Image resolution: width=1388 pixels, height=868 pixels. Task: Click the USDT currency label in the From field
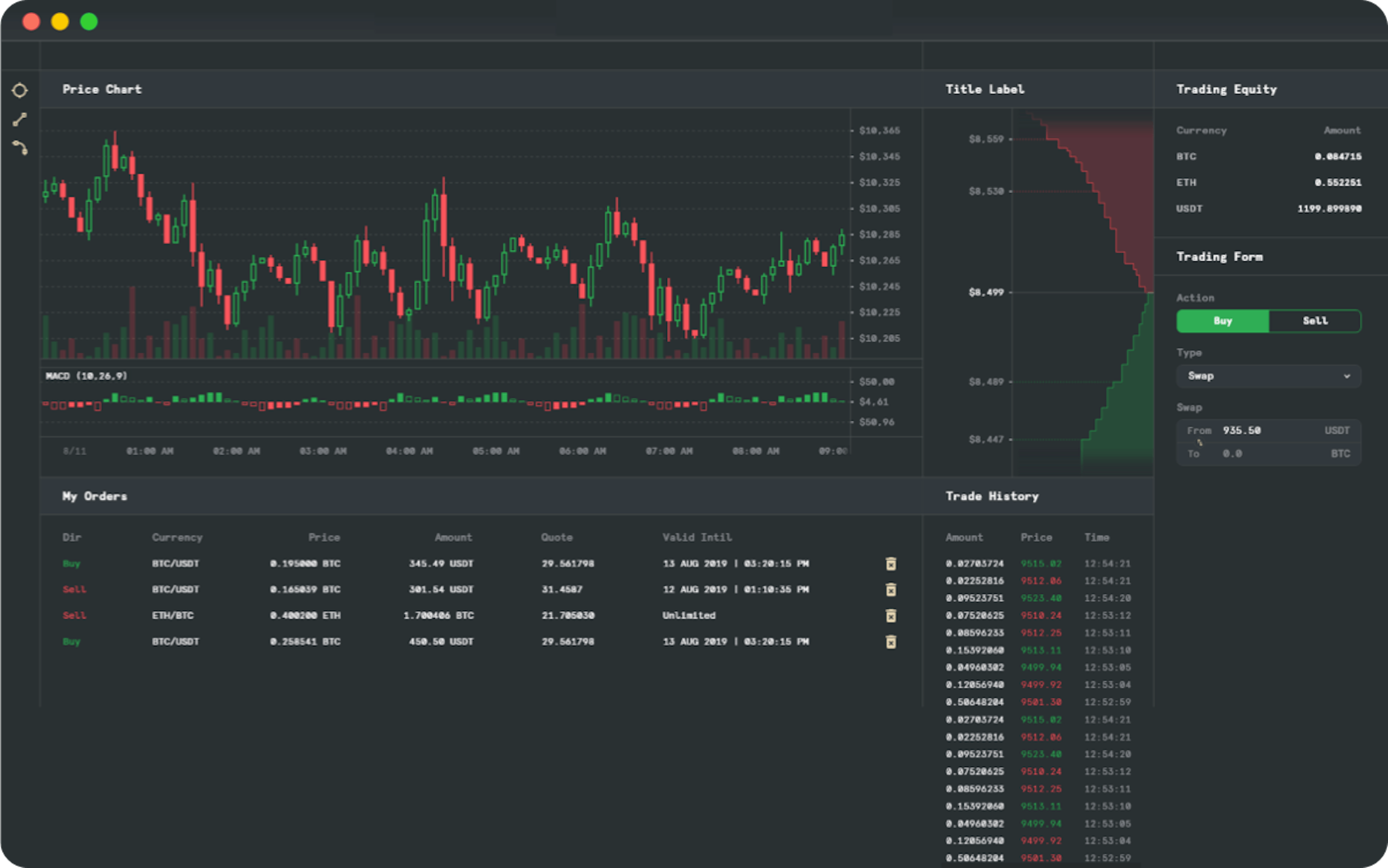[1337, 430]
